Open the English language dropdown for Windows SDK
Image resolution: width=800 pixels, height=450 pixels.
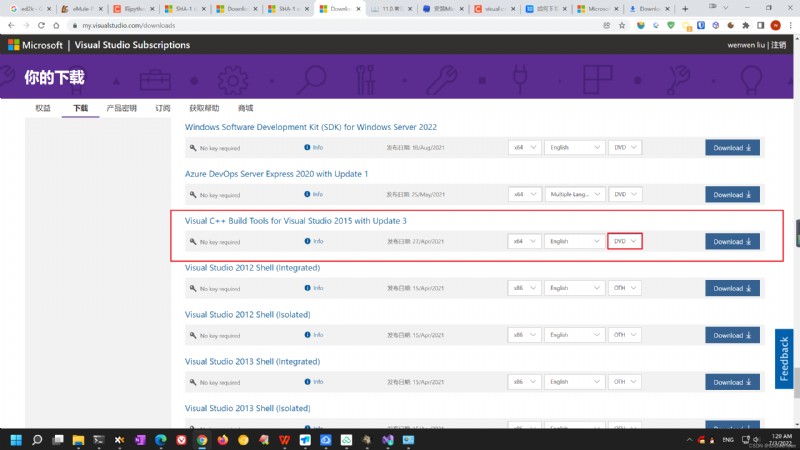coord(574,147)
